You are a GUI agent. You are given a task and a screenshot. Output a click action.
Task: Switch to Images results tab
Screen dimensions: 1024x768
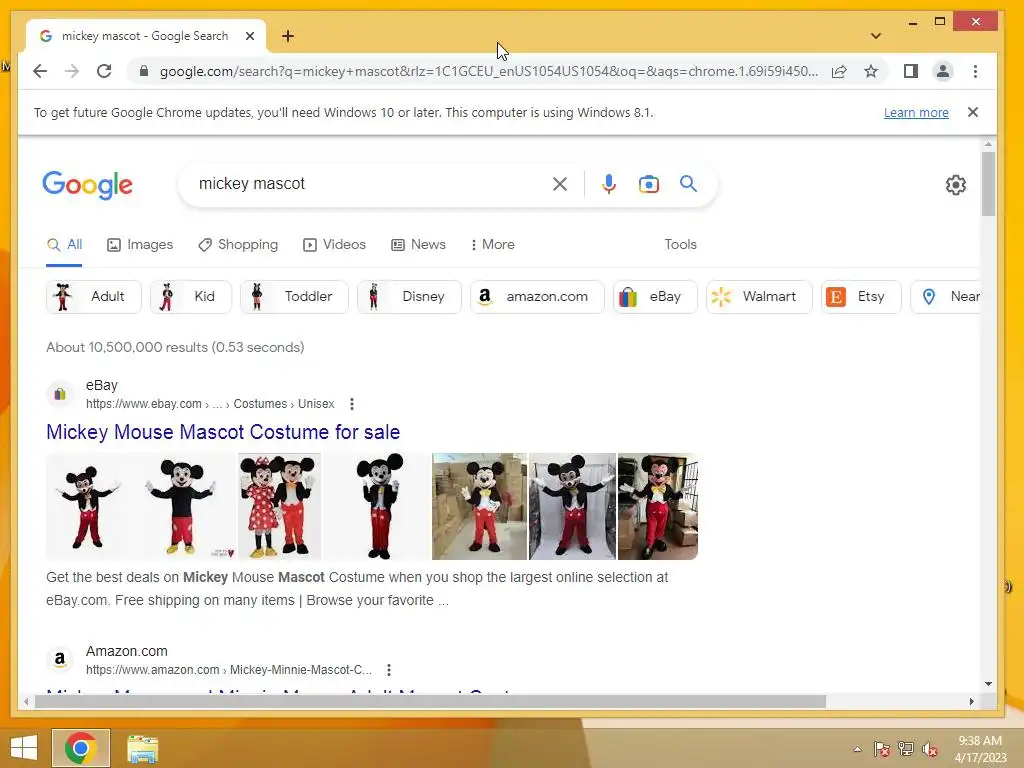[x=140, y=245]
